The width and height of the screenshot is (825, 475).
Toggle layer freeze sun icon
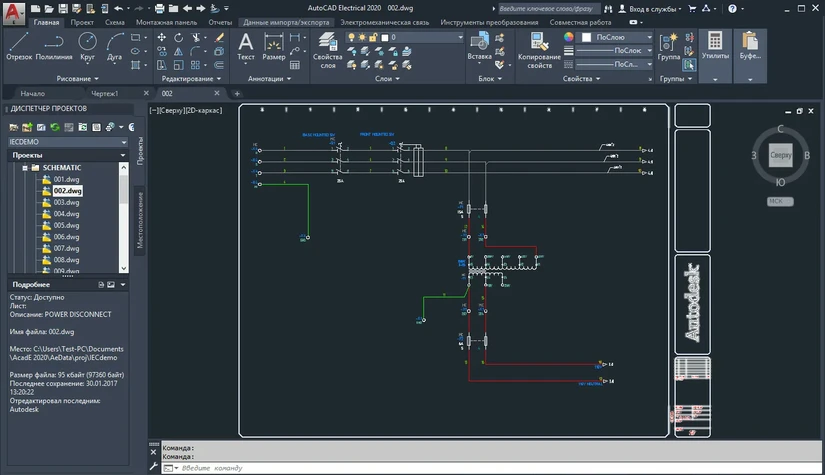click(x=362, y=37)
